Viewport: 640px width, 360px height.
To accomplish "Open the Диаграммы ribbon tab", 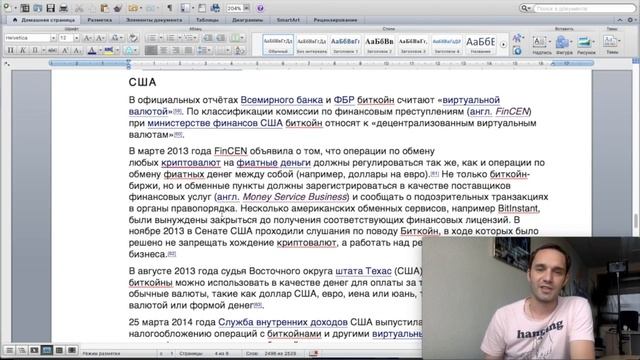I will 248,20.
